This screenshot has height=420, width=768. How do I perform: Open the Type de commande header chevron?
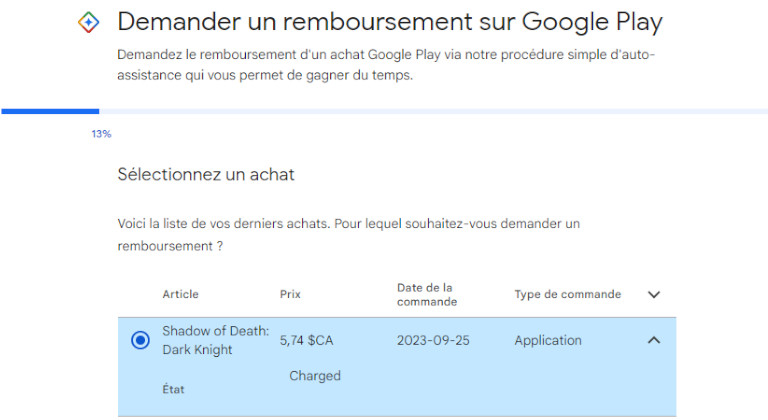(x=654, y=295)
